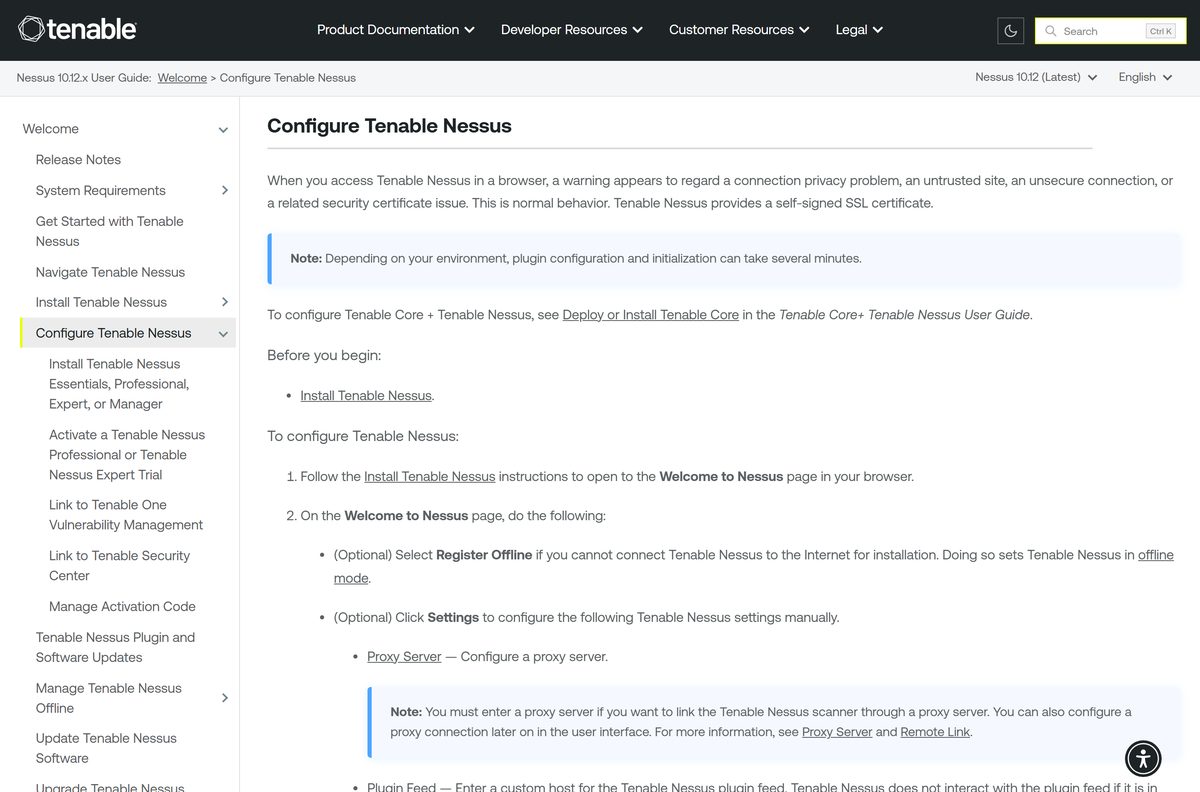The image size is (1200, 792).
Task: Follow Proxy Server bullet link
Action: (404, 657)
